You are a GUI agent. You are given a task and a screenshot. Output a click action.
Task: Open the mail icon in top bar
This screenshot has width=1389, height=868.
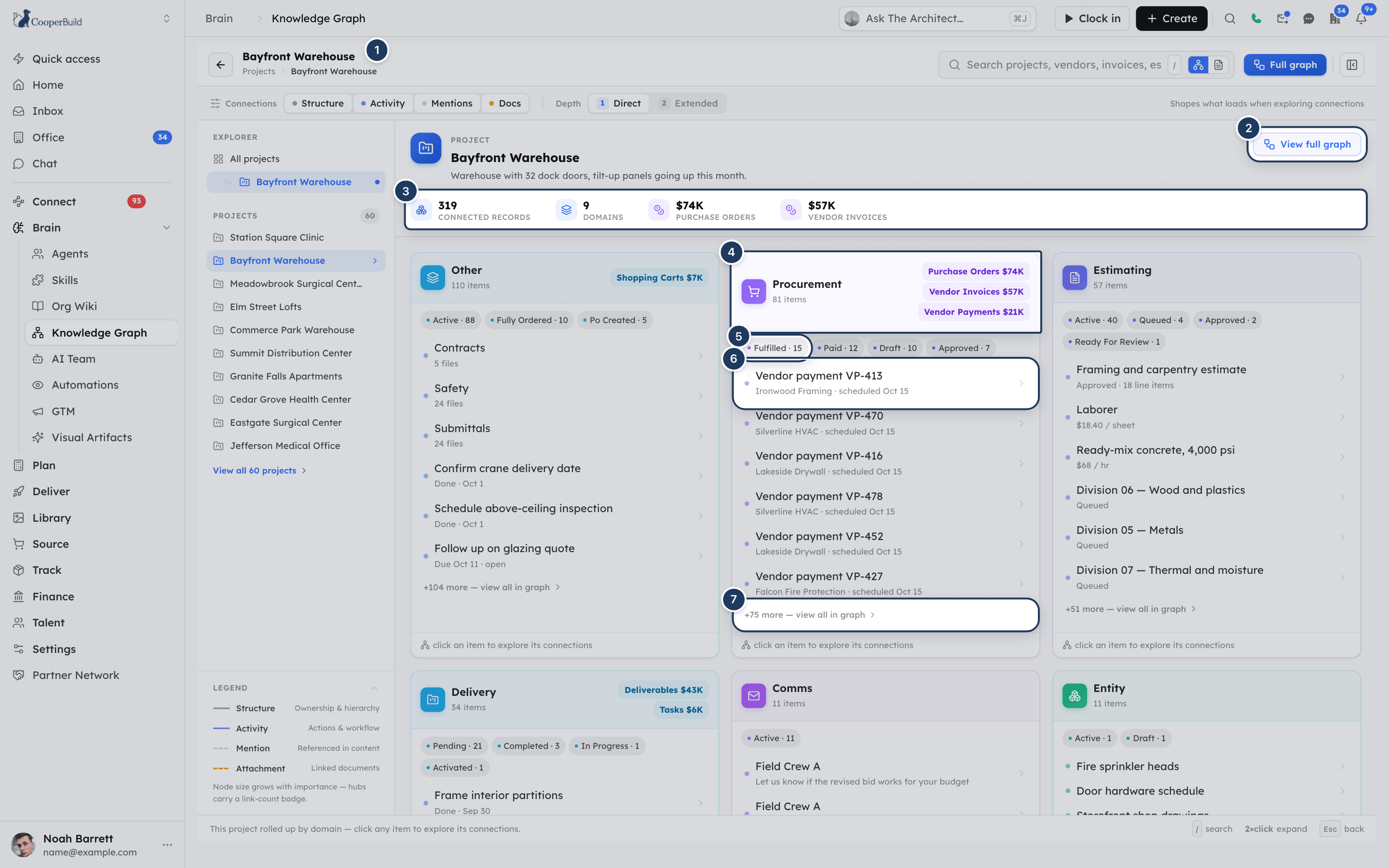pos(1282,18)
